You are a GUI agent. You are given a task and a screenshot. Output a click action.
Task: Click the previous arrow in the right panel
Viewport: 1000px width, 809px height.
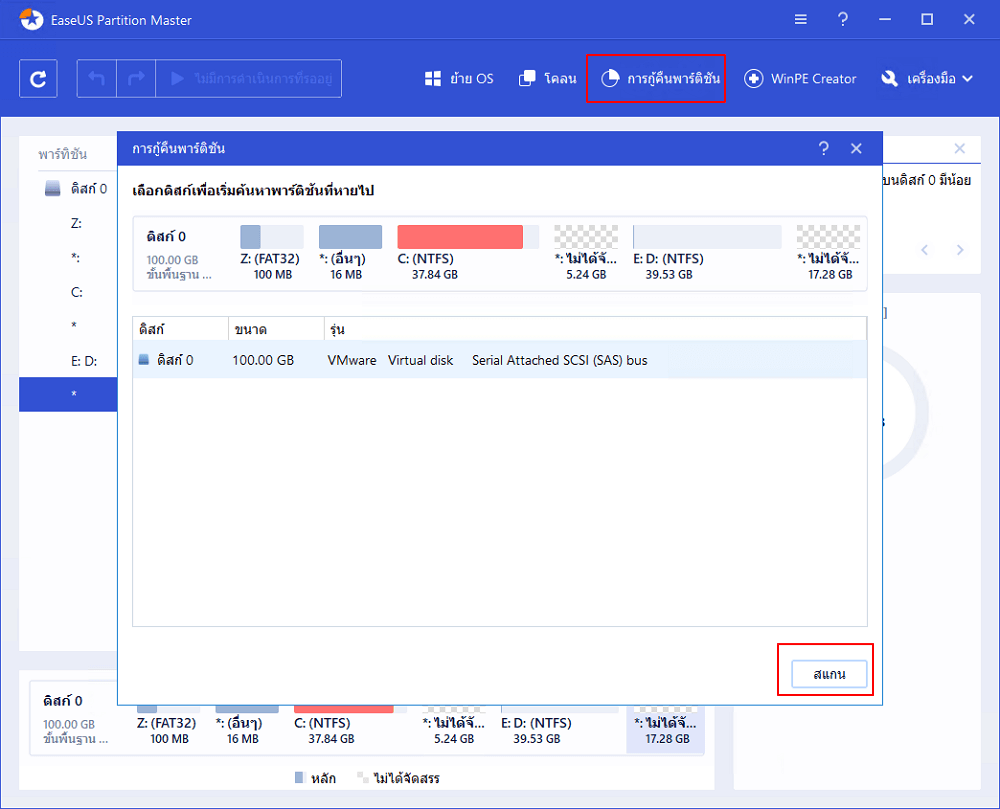click(924, 250)
